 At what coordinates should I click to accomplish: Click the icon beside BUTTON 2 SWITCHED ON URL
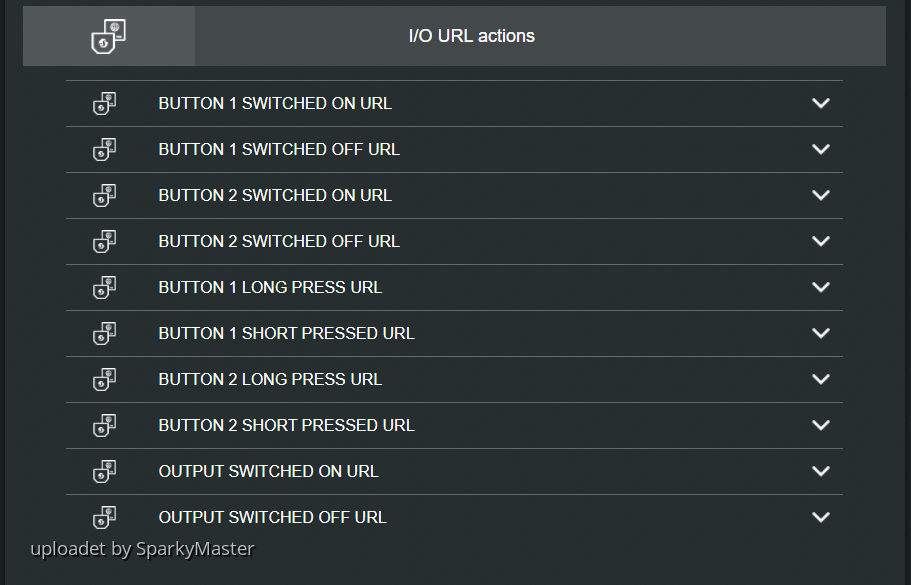coord(105,195)
